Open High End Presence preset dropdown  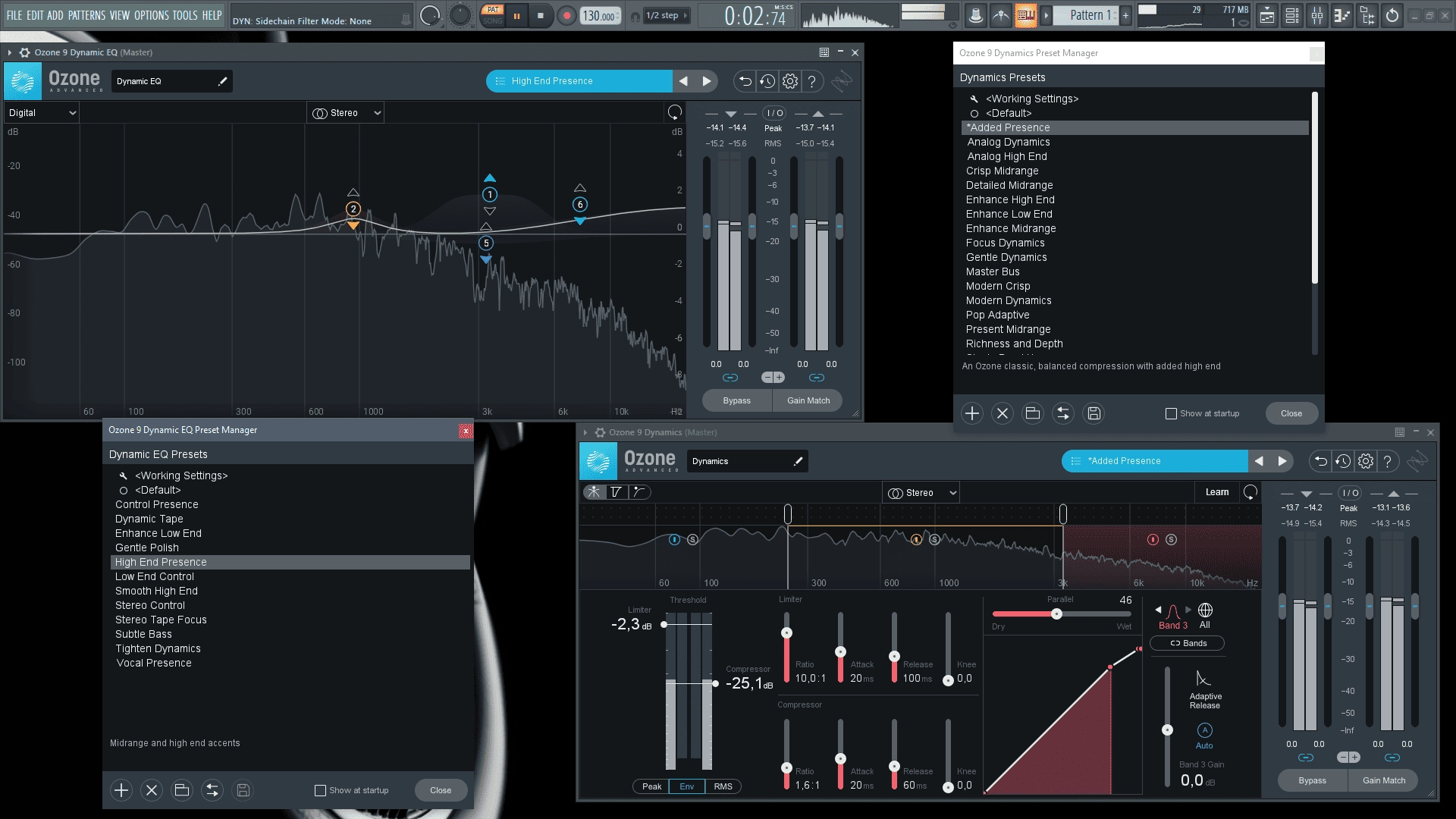[x=579, y=81]
